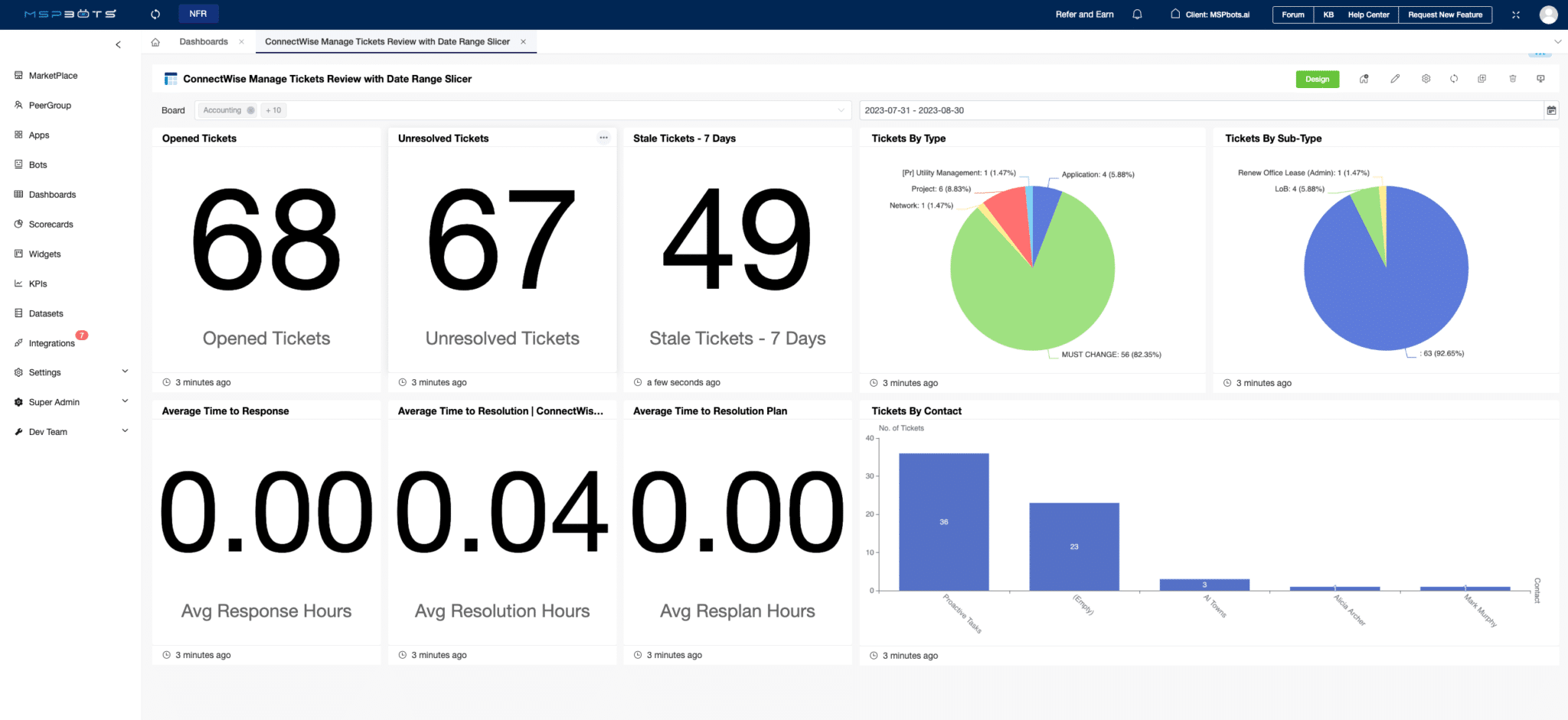Click the Design button
The height and width of the screenshot is (720, 1568).
click(1317, 79)
